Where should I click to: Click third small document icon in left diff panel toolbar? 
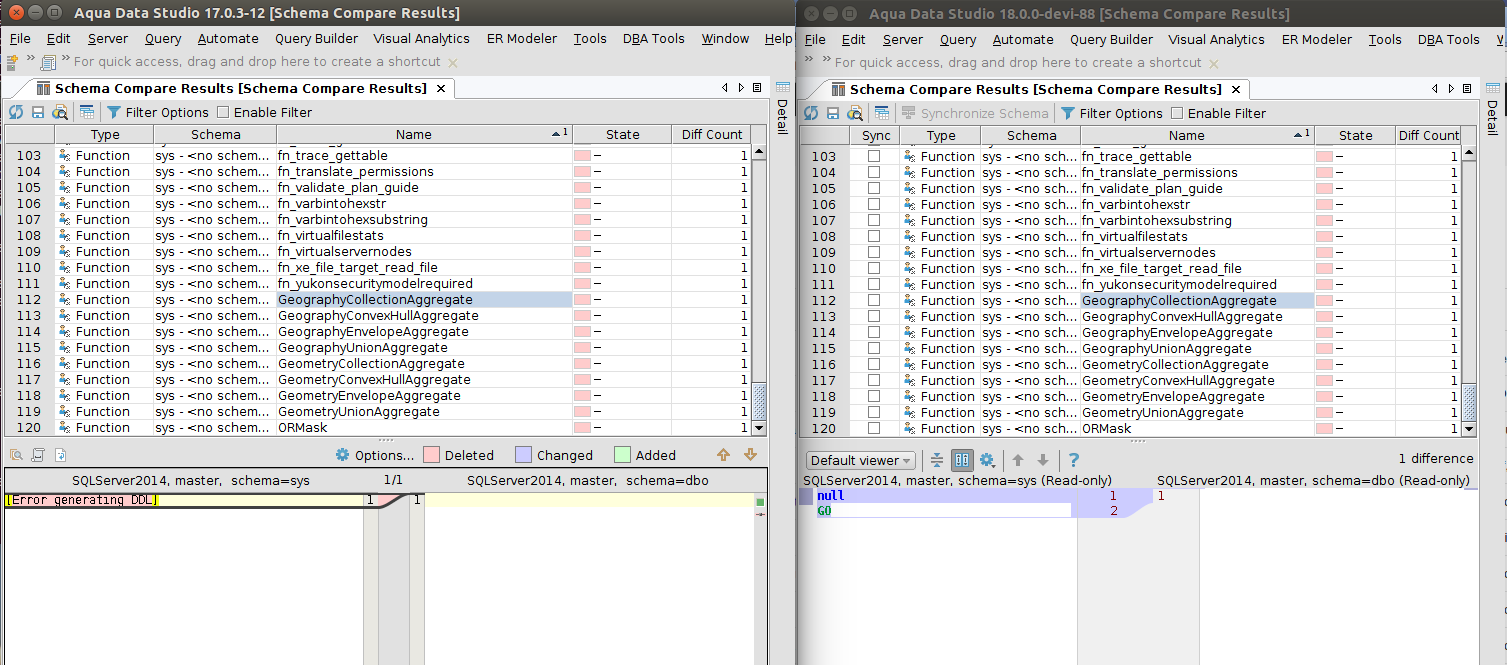click(59, 454)
